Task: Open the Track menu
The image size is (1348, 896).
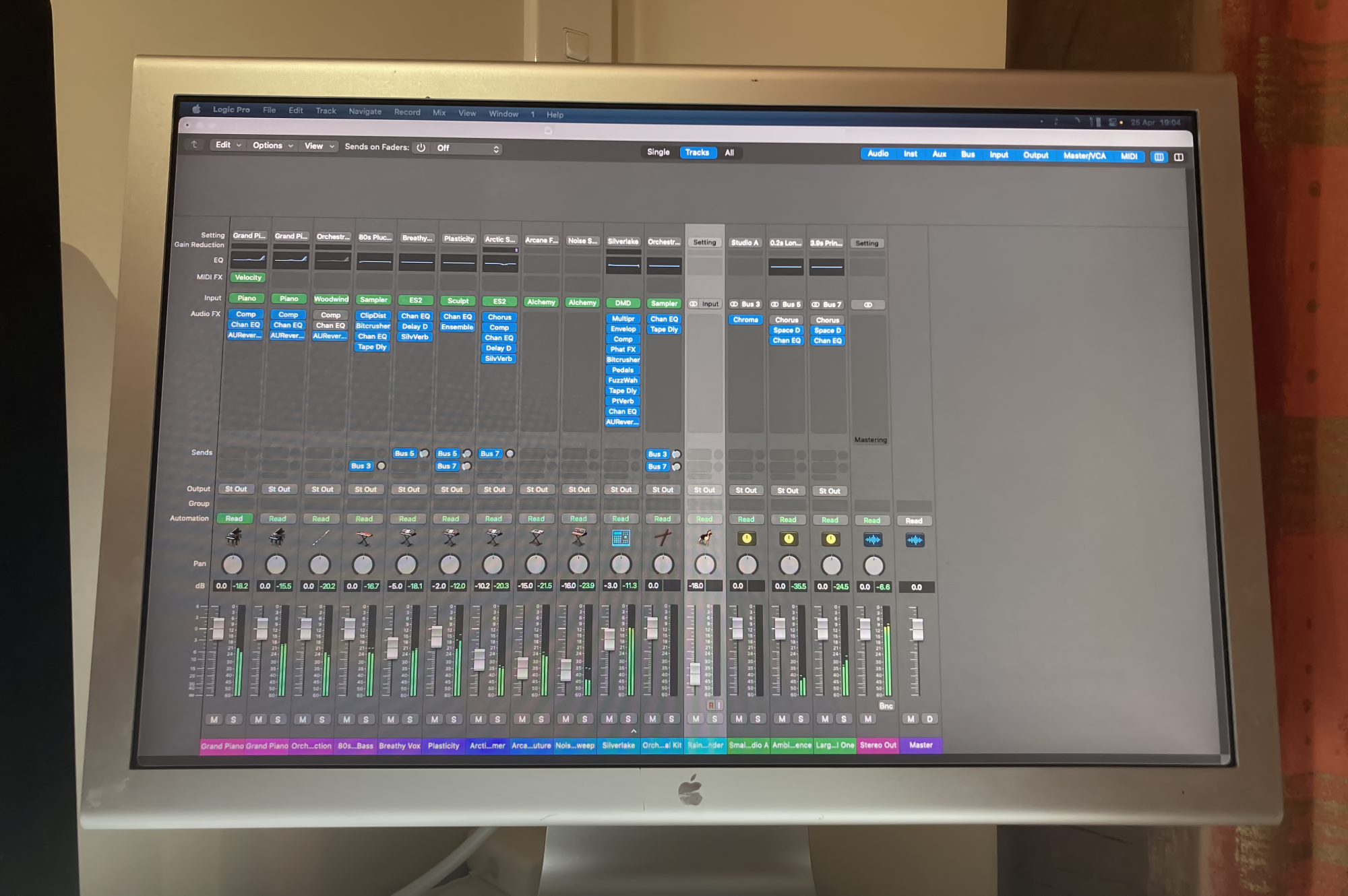Action: coord(326,111)
